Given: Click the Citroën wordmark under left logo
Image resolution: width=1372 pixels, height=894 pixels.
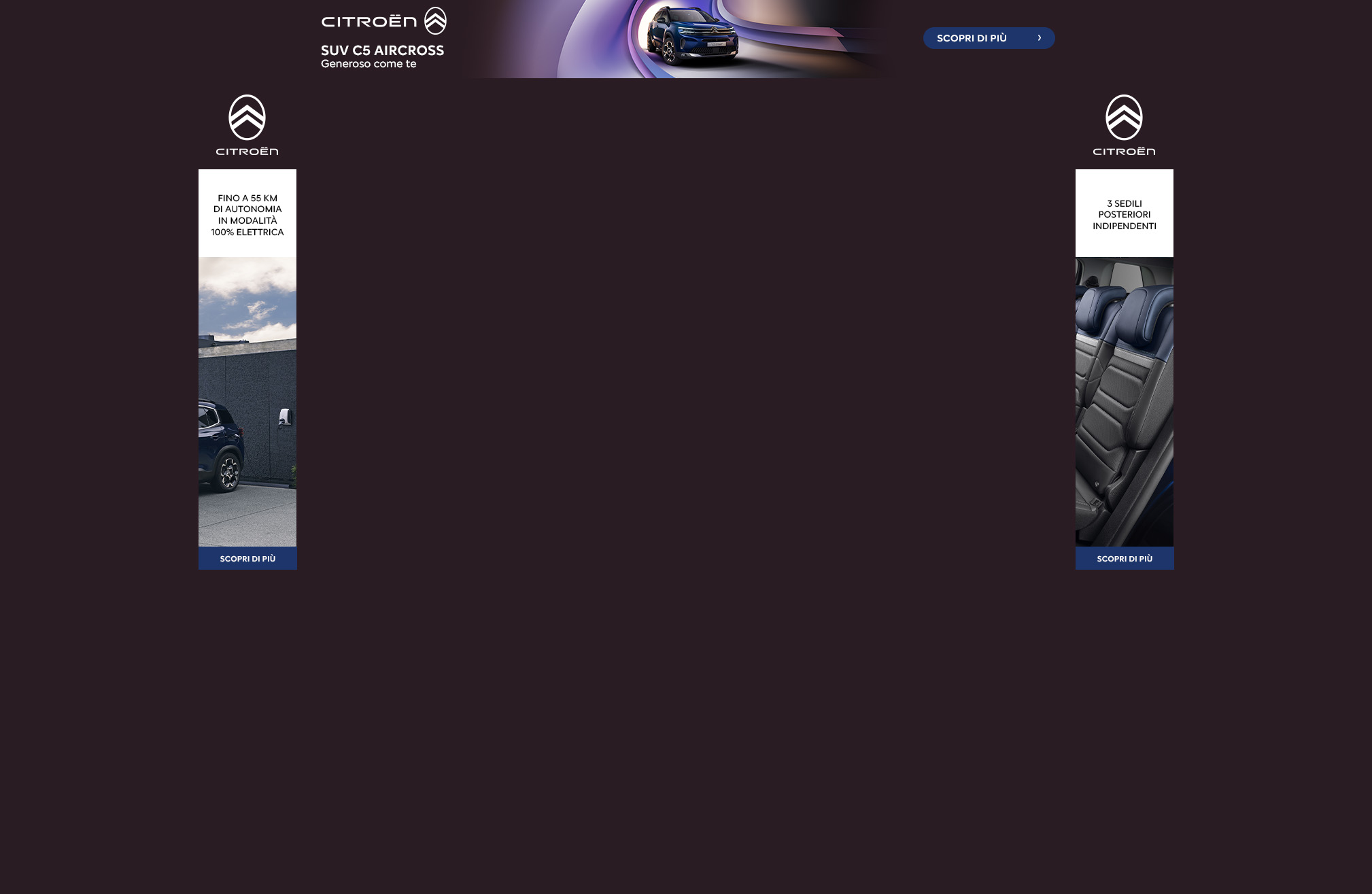Looking at the screenshot, I should (247, 151).
